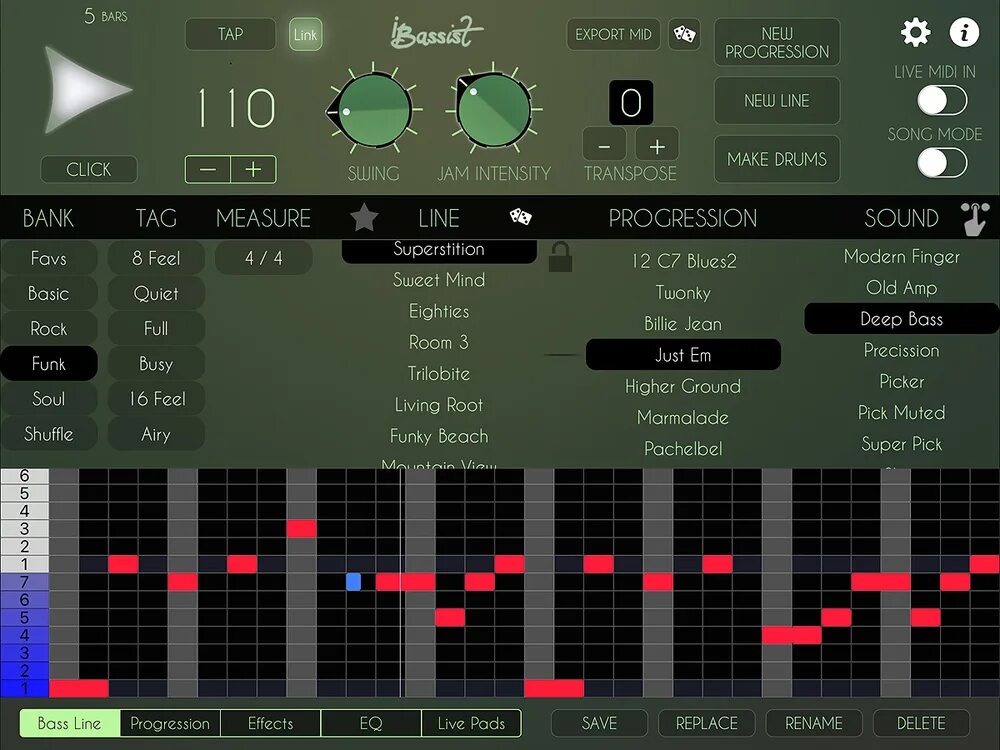
Task: Click the Swing knob
Action: point(374,111)
